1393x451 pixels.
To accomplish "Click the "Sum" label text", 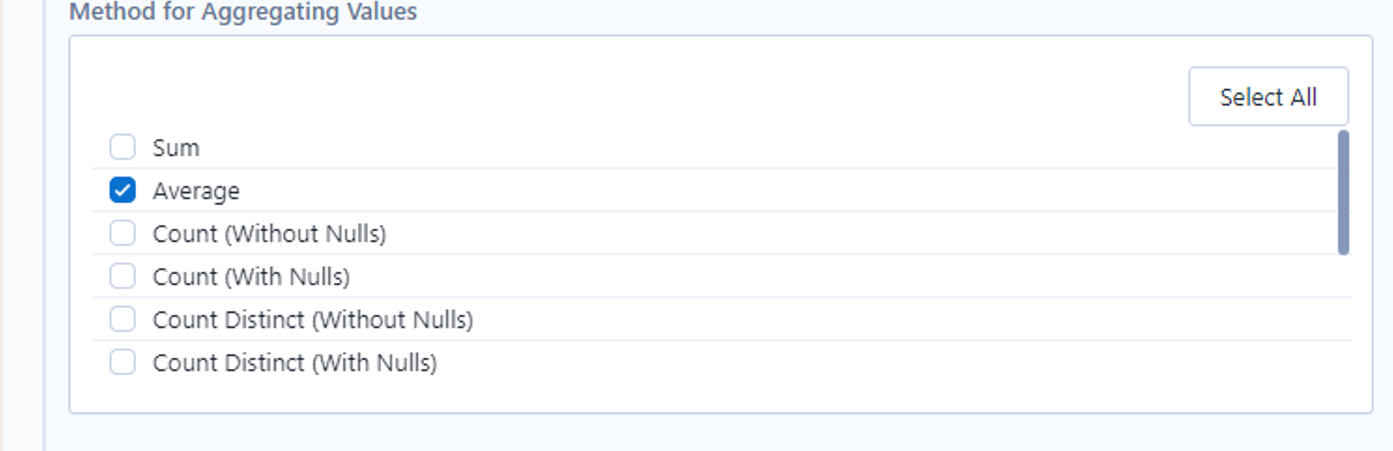I will [x=176, y=147].
